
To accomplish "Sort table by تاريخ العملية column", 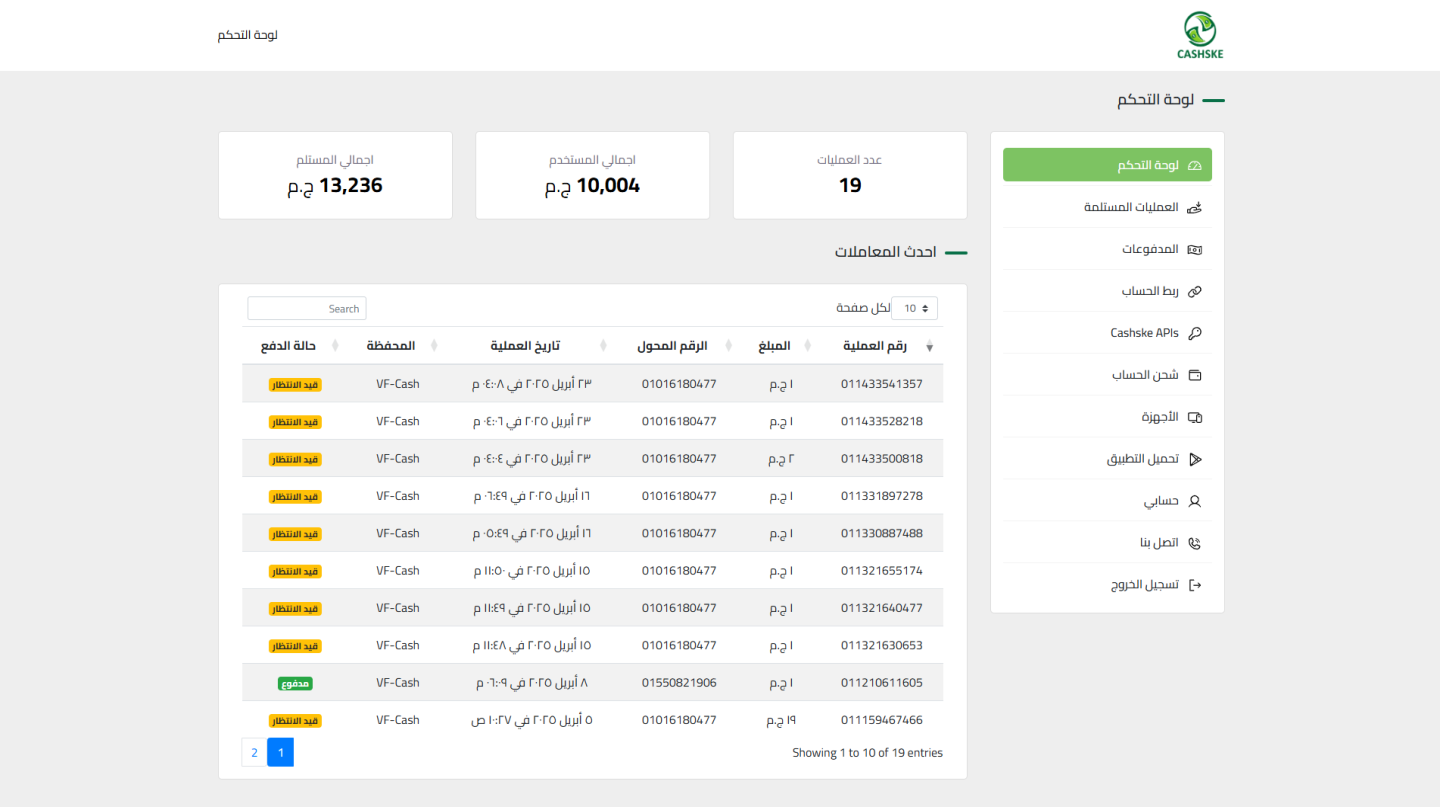I will 525,346.
